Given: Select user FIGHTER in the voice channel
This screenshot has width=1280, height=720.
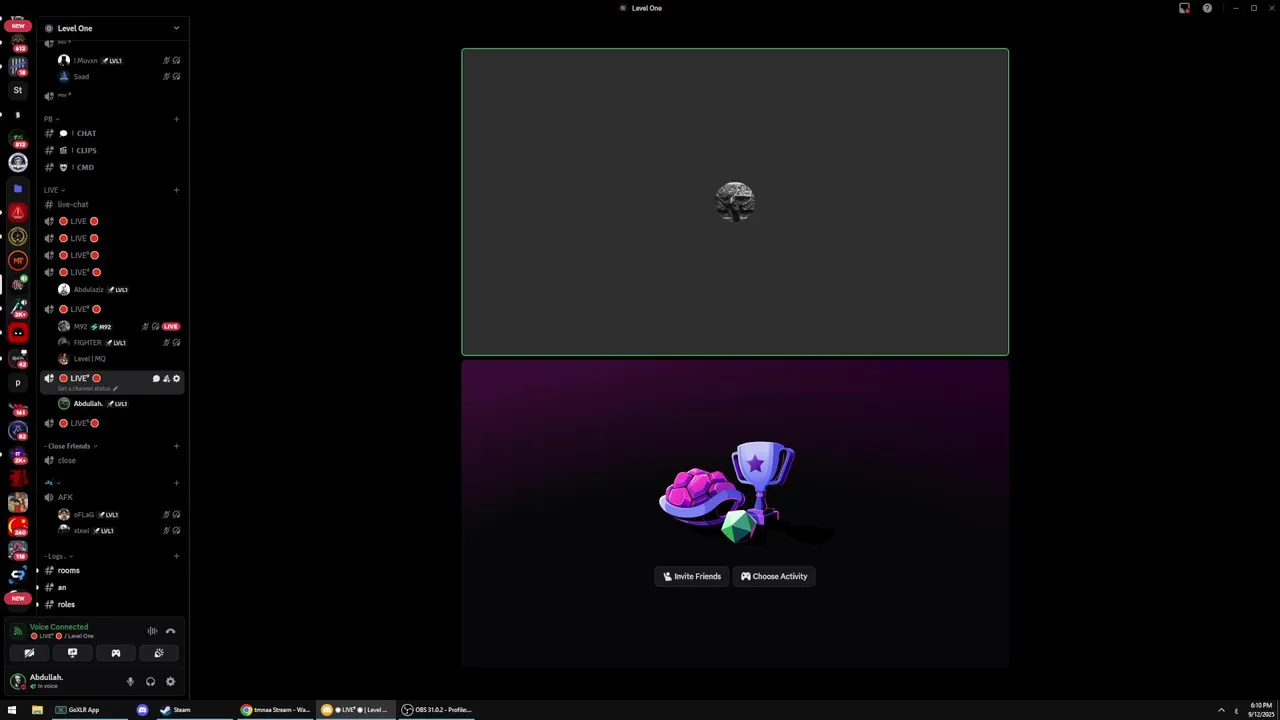Looking at the screenshot, I should coord(118,342).
